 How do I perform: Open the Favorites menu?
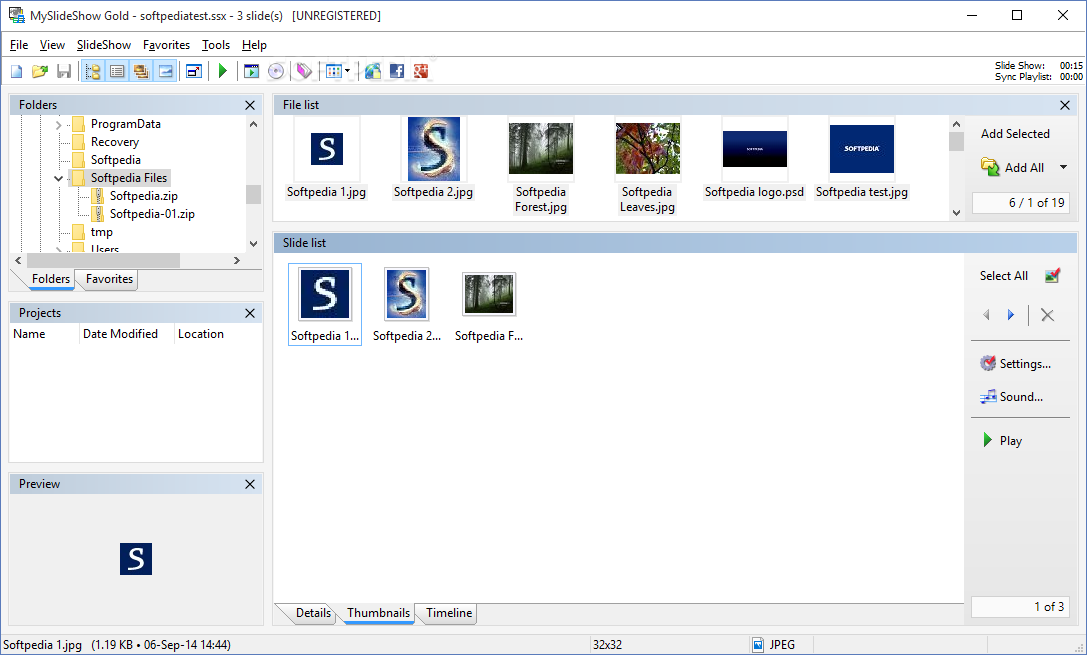166,45
